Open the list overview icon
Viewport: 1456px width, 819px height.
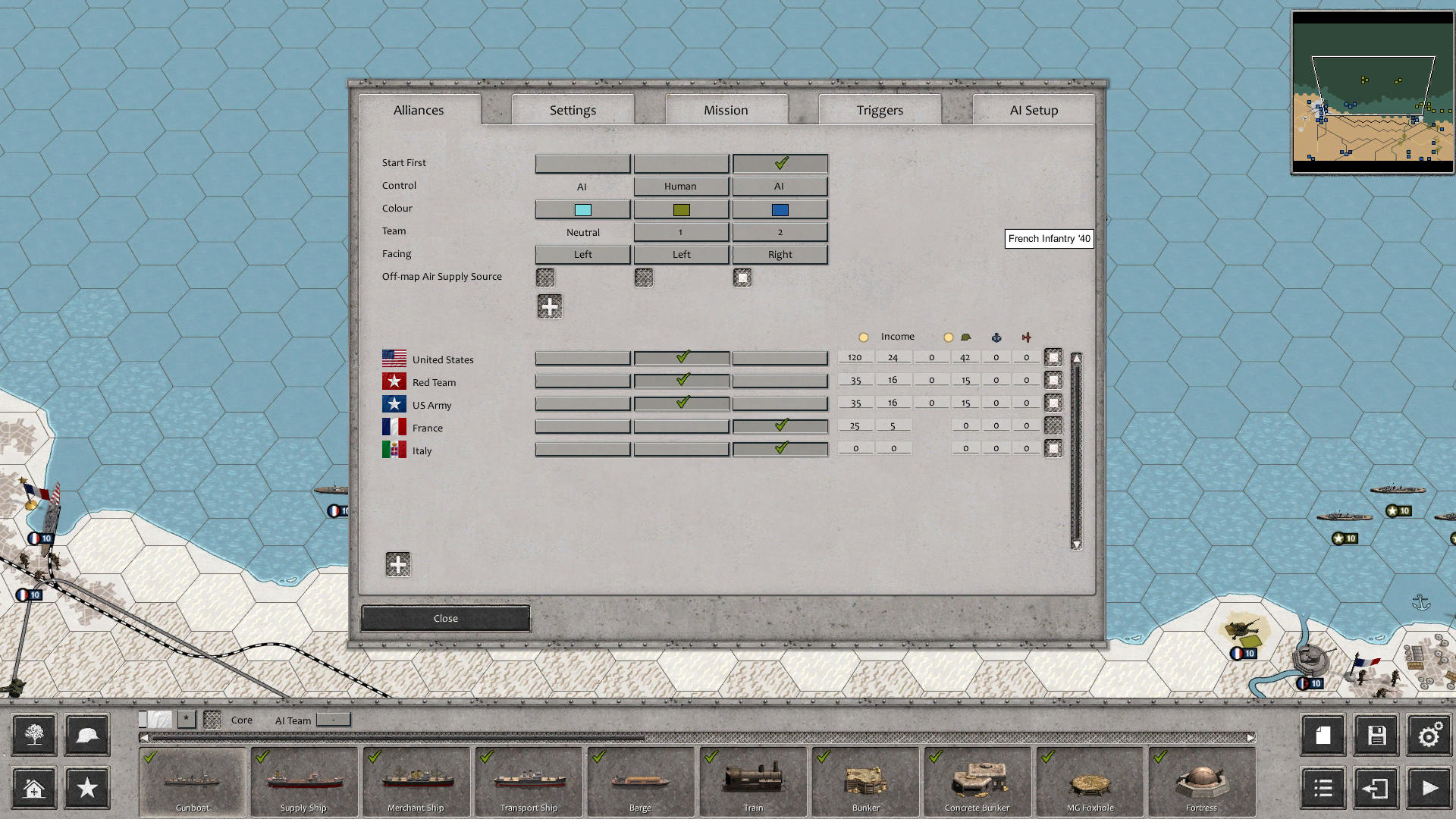(1323, 788)
